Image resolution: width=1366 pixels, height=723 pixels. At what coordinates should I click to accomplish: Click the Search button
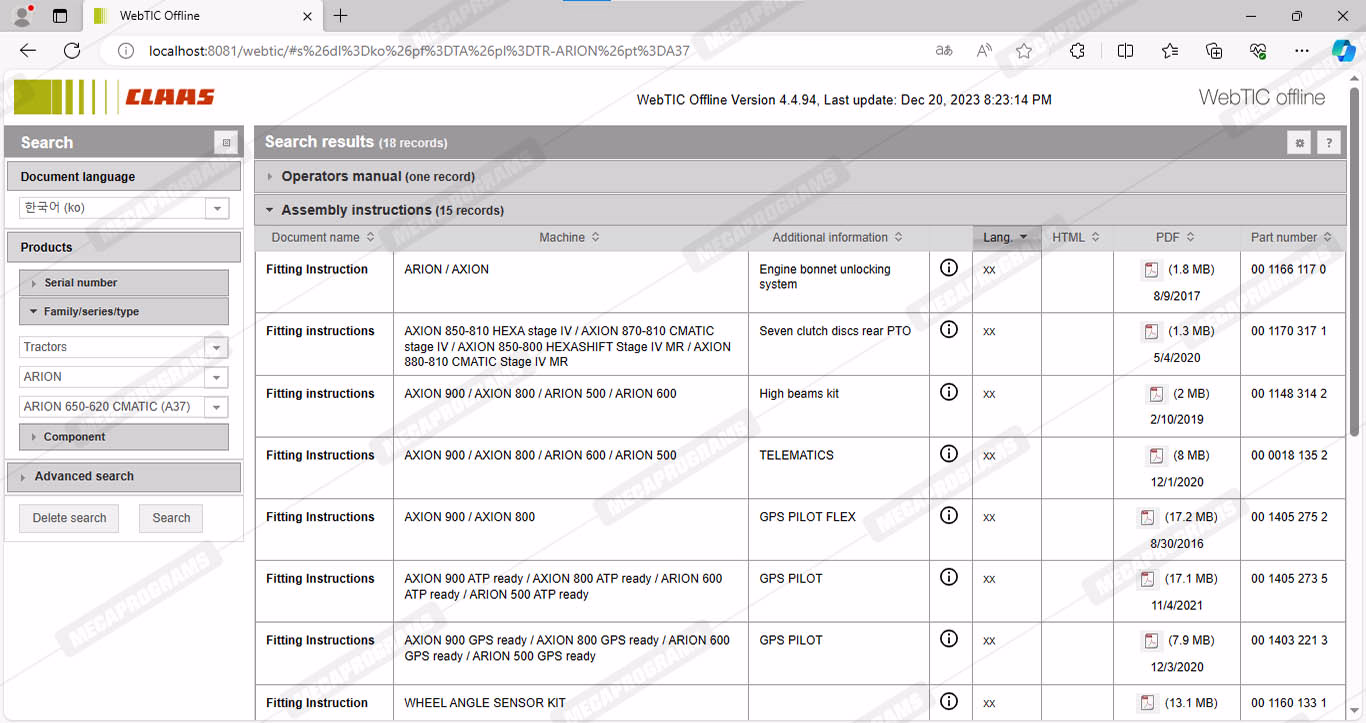[171, 518]
